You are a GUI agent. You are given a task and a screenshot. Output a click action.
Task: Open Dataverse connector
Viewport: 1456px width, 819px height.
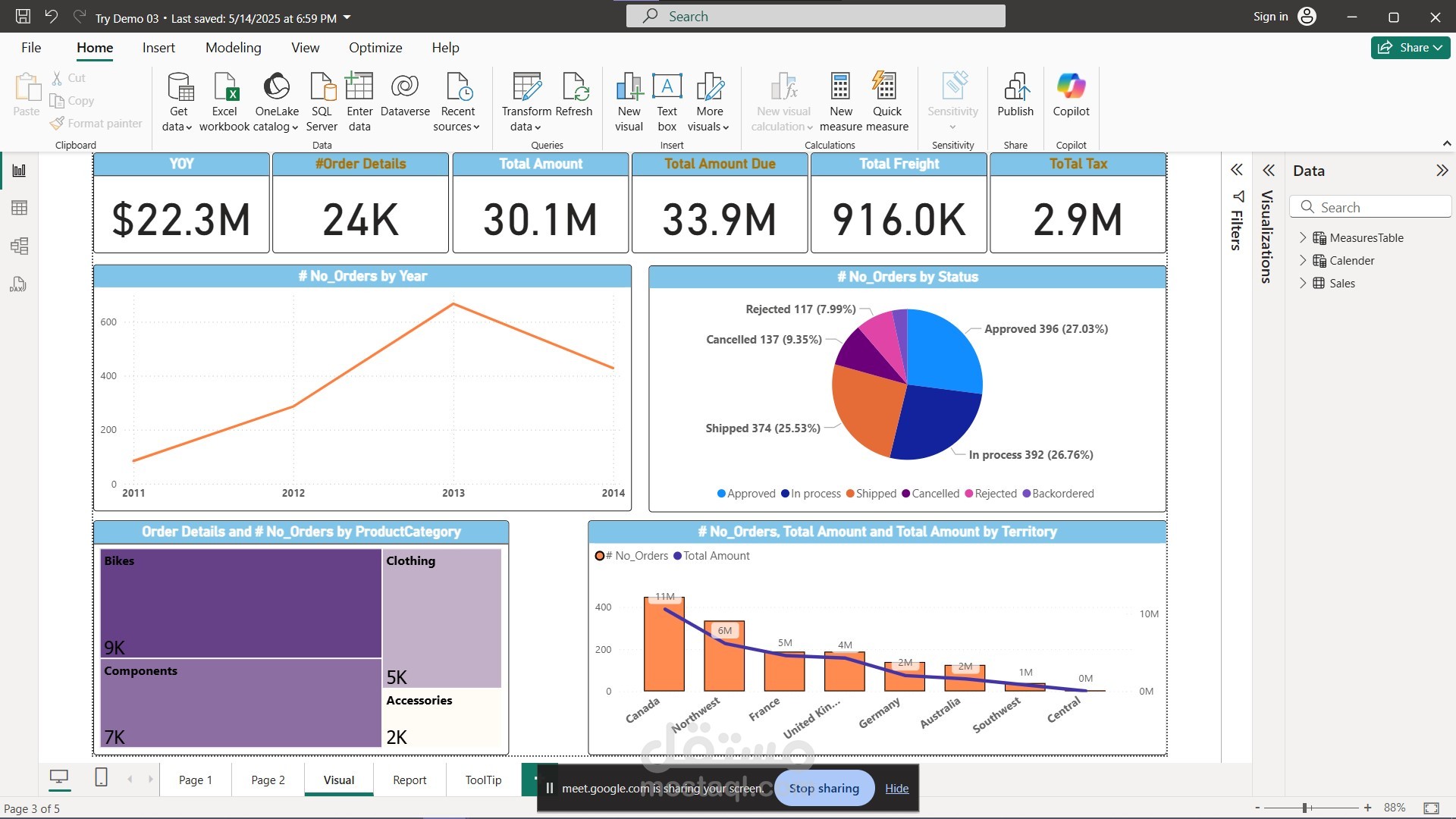point(405,95)
